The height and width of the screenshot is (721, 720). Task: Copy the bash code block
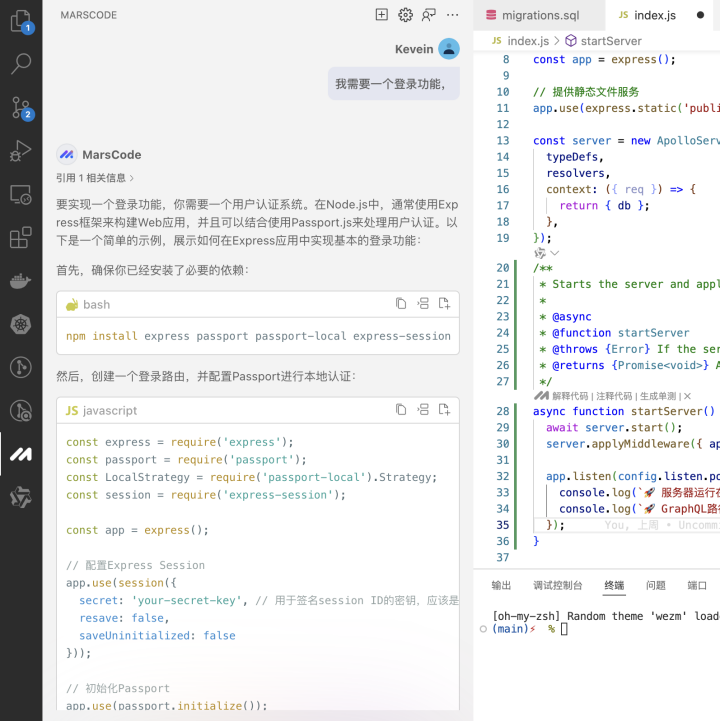click(401, 304)
